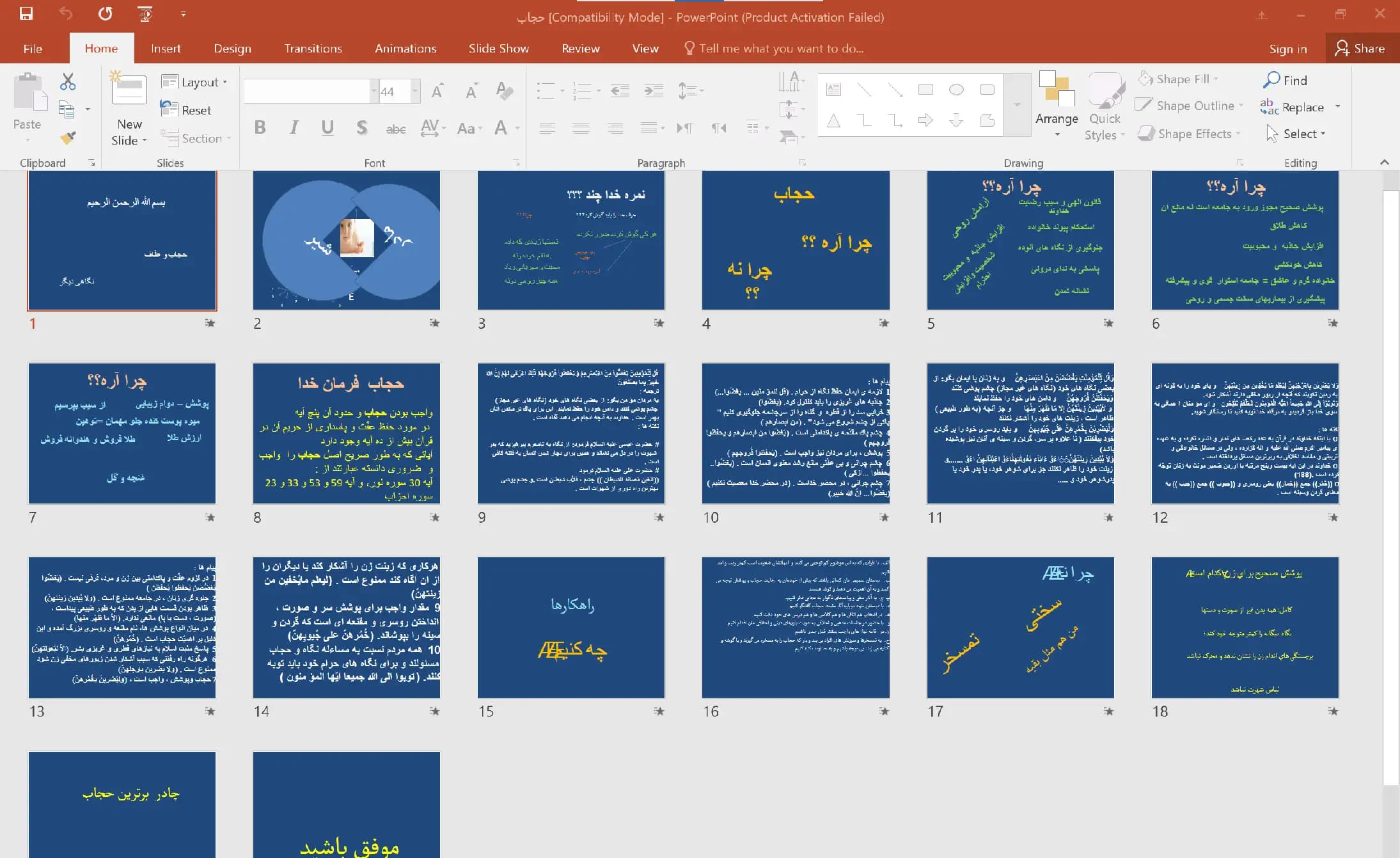Click the Format Painter brush icon
The image size is (1400, 858).
68,137
